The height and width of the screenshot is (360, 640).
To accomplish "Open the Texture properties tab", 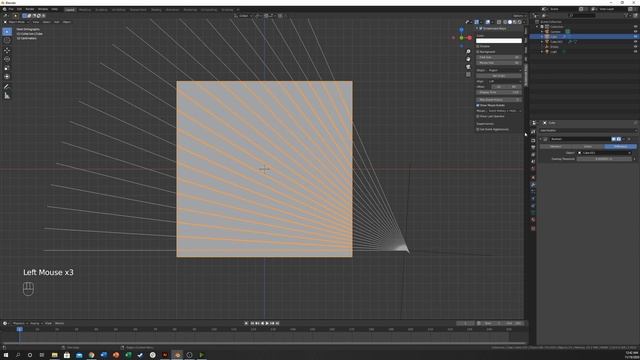I will pyautogui.click(x=533, y=229).
